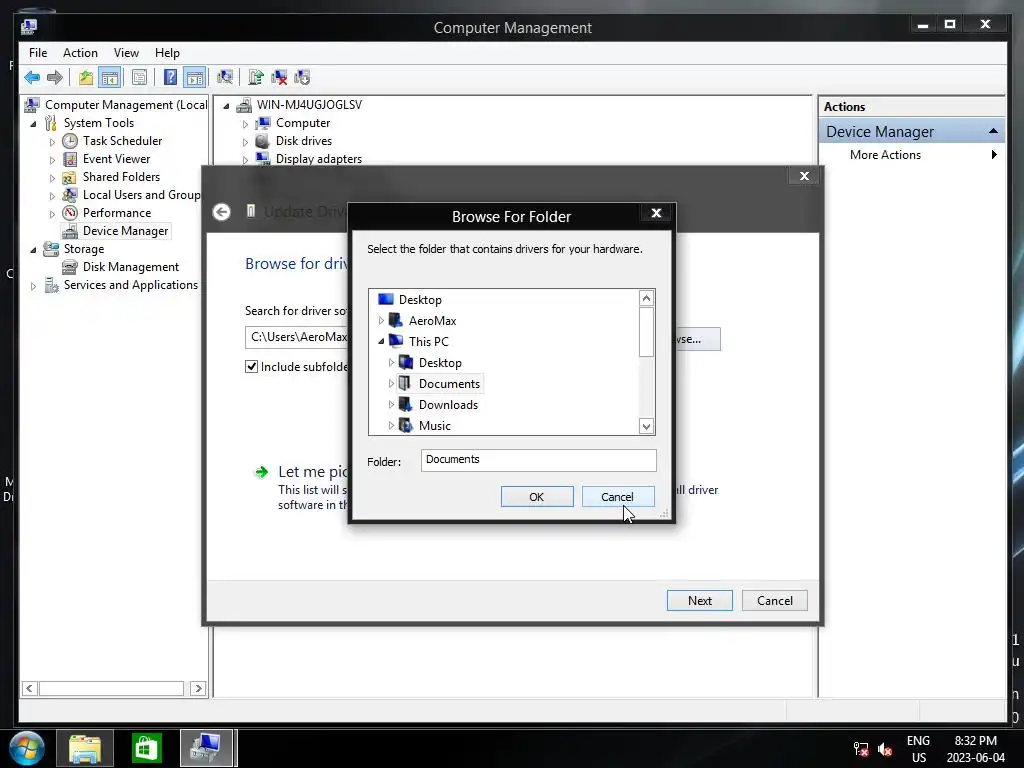This screenshot has width=1024, height=768.
Task: Click the Back arrow in the toolbar
Action: [x=32, y=78]
